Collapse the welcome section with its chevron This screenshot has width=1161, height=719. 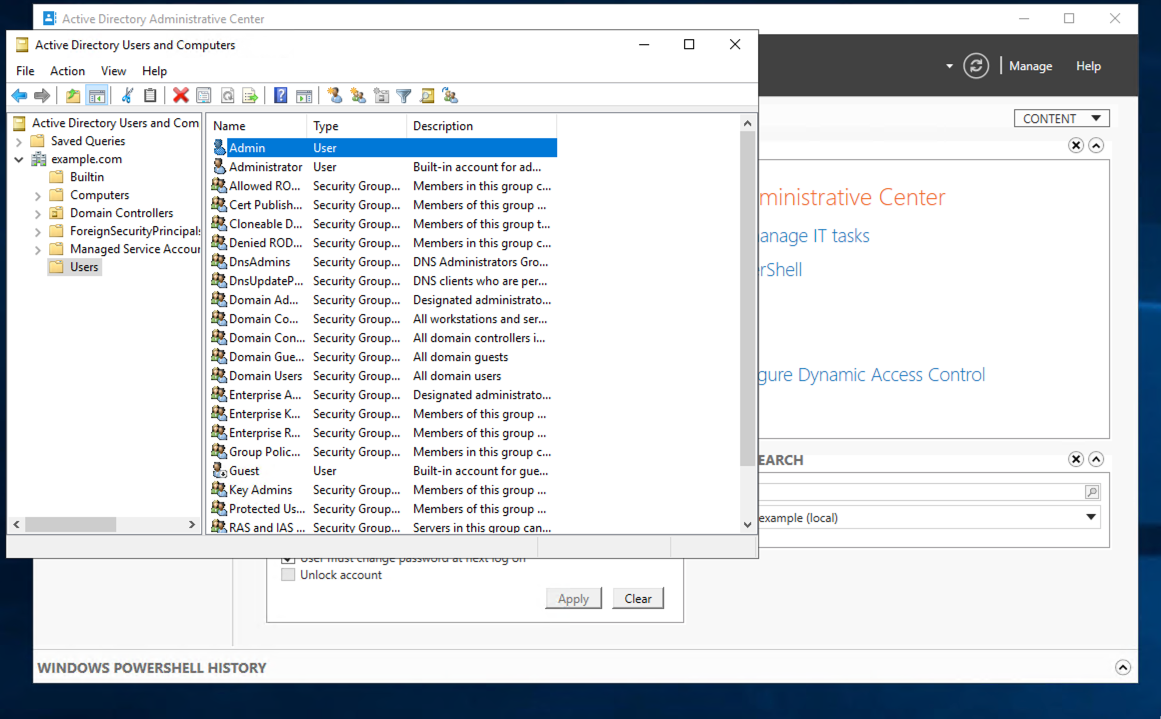tap(1096, 145)
